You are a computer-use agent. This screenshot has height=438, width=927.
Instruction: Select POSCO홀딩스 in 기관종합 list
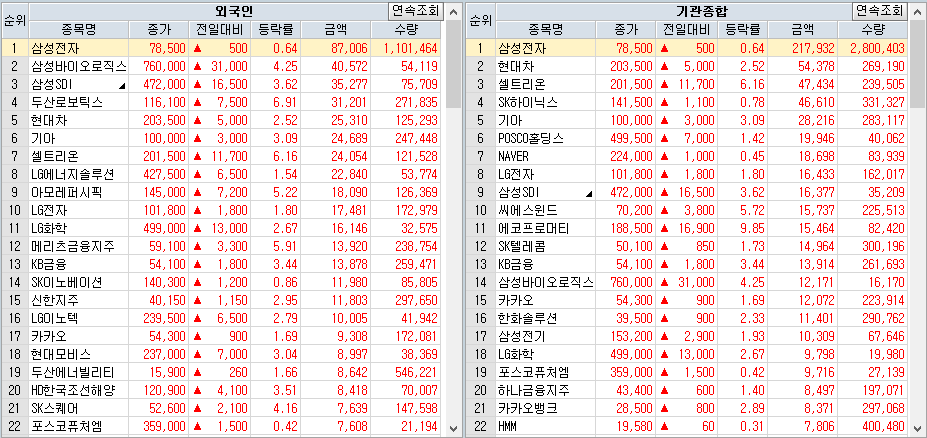[531, 138]
